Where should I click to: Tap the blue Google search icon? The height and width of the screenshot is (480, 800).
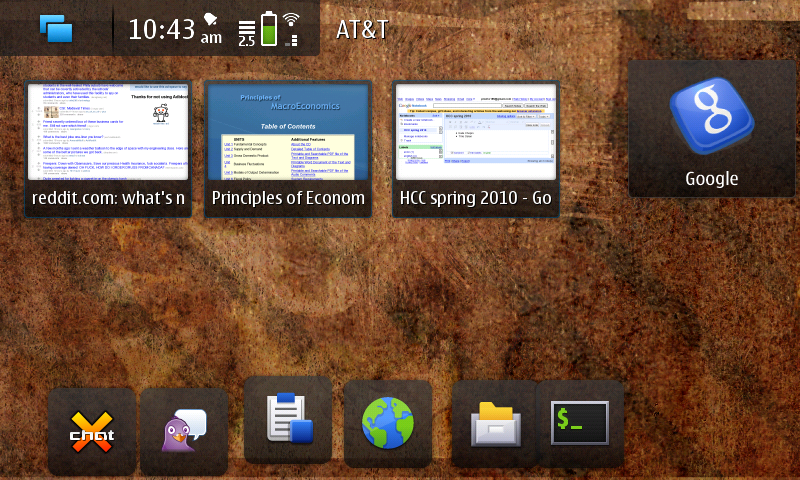tap(711, 119)
